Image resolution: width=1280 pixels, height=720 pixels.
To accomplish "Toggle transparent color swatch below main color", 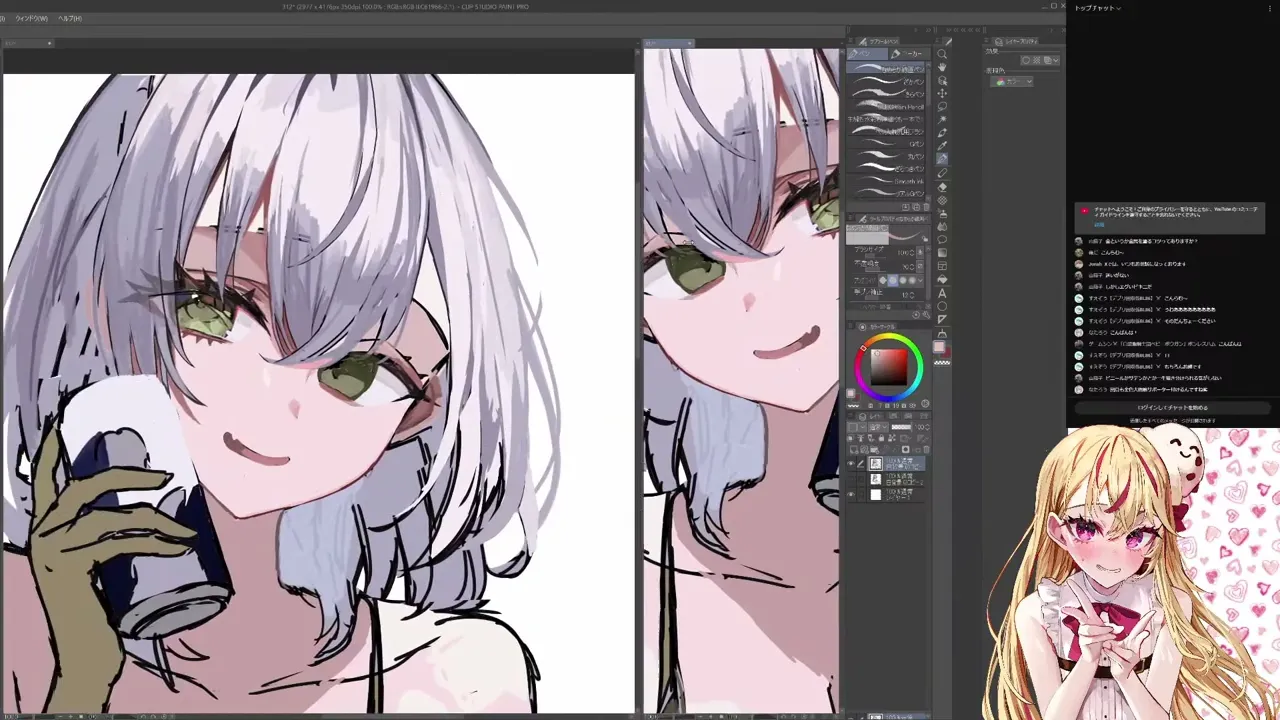I will point(941,362).
